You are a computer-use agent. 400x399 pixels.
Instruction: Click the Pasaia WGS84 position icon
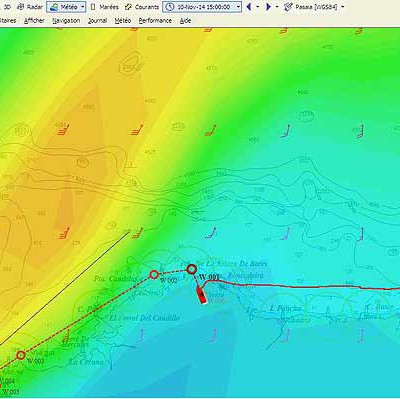pos(288,7)
